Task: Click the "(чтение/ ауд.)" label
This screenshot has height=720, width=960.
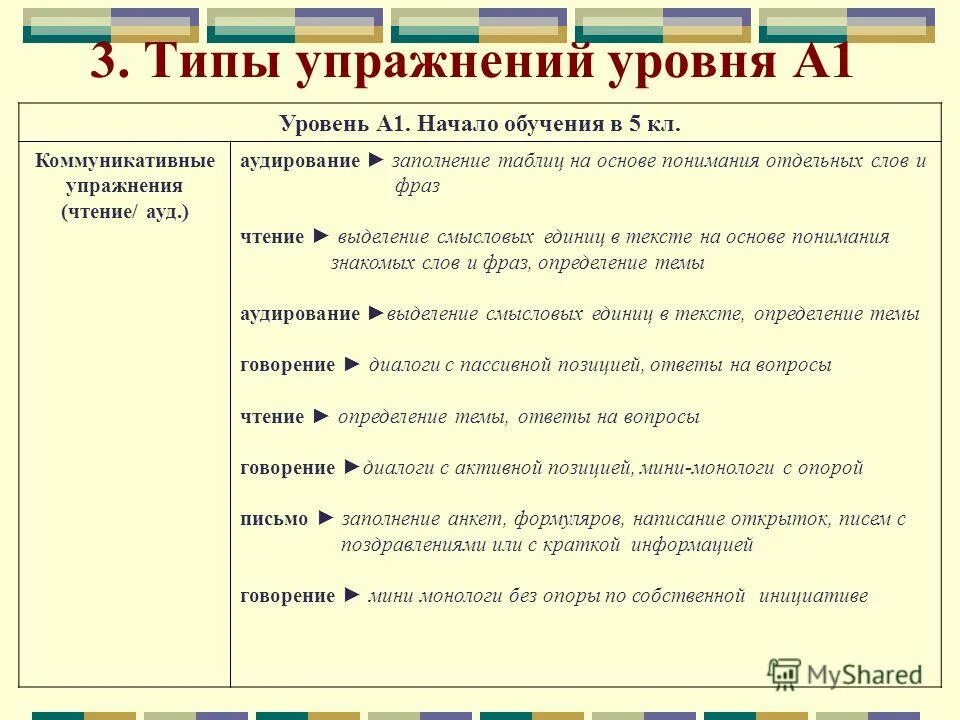Action: point(125,212)
